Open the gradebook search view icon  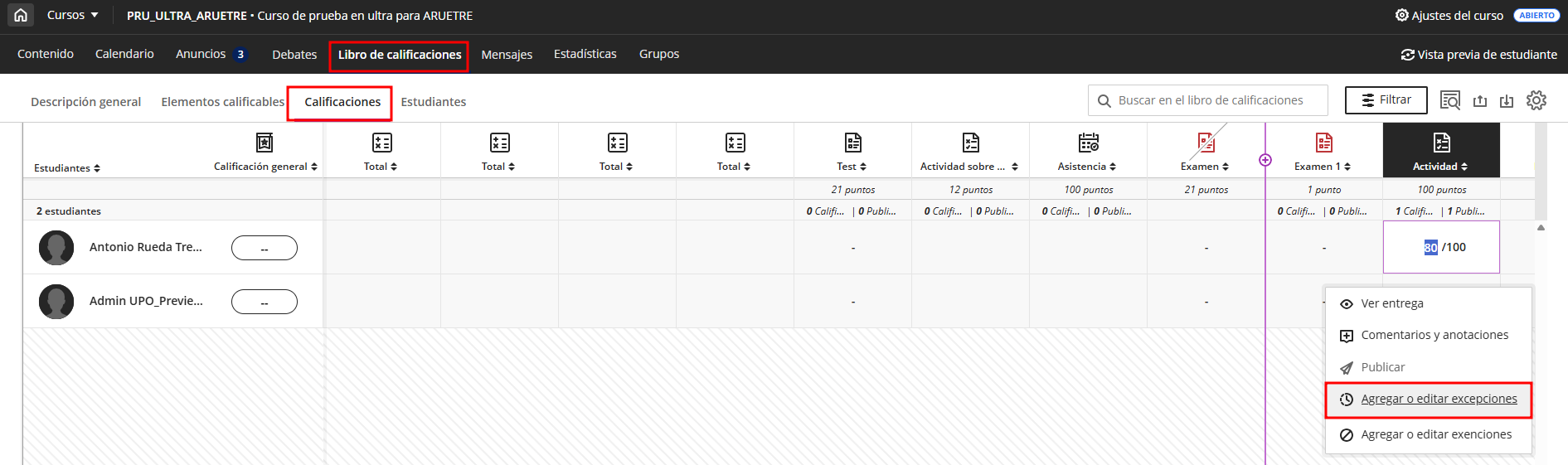(1449, 100)
